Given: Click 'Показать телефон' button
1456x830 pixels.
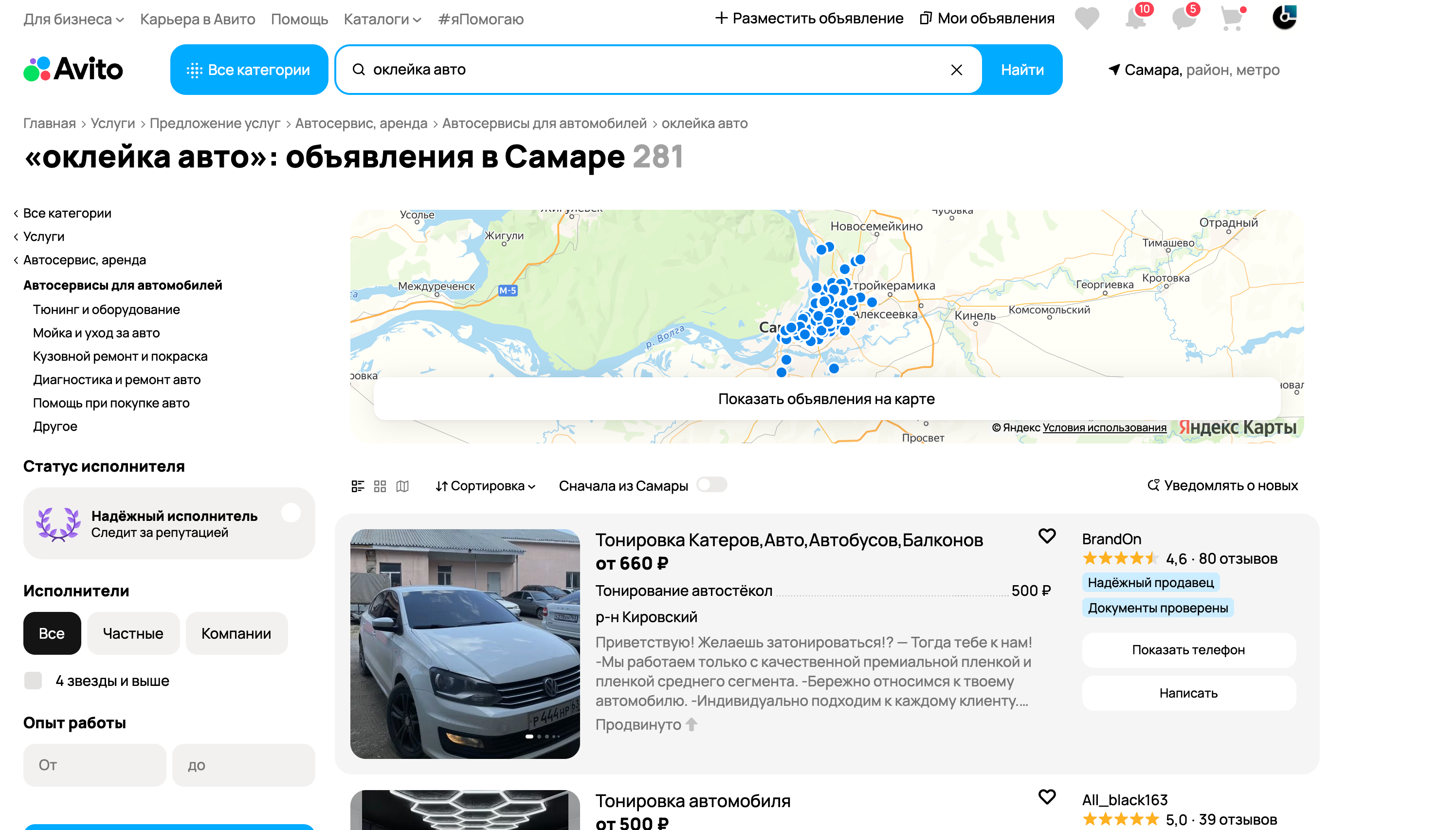Looking at the screenshot, I should click(1187, 649).
